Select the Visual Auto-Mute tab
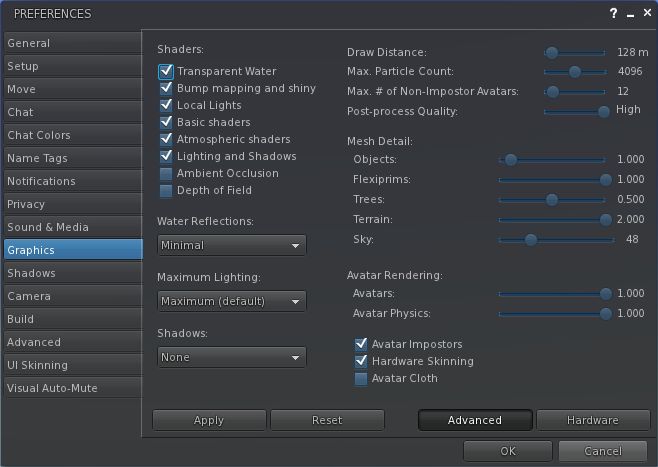The height and width of the screenshot is (467, 658). click(x=72, y=388)
